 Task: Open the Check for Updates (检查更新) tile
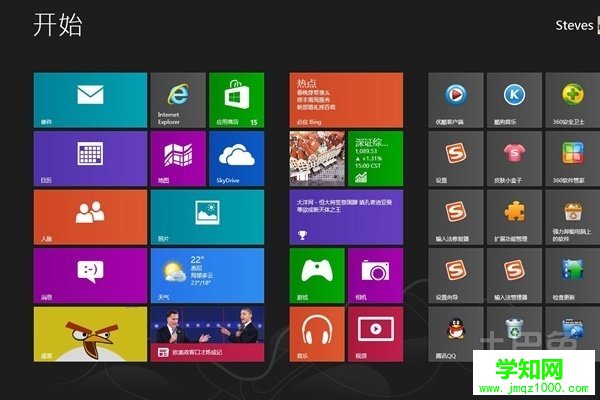click(x=573, y=276)
